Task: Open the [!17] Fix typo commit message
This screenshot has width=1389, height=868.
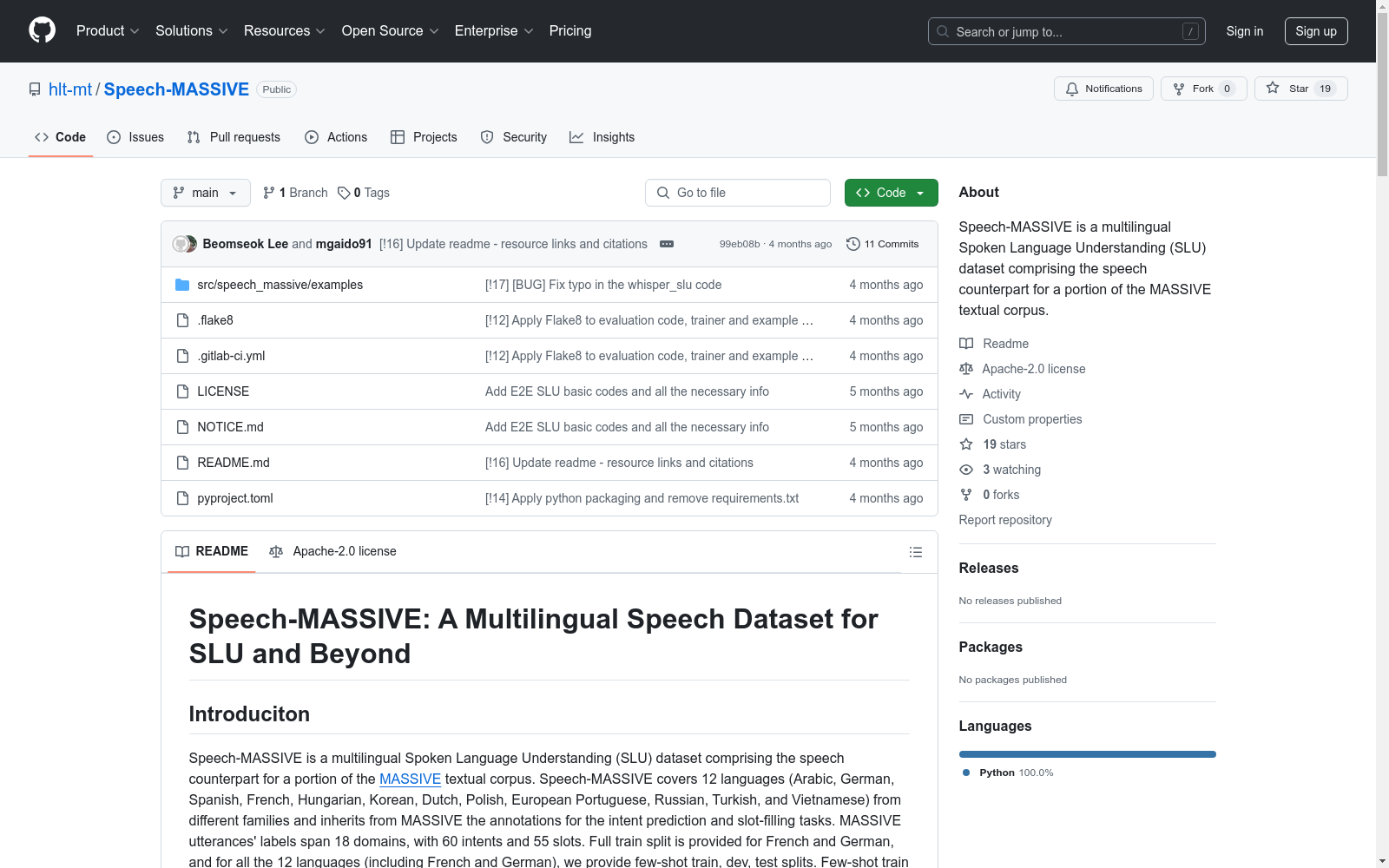Action: [x=603, y=285]
